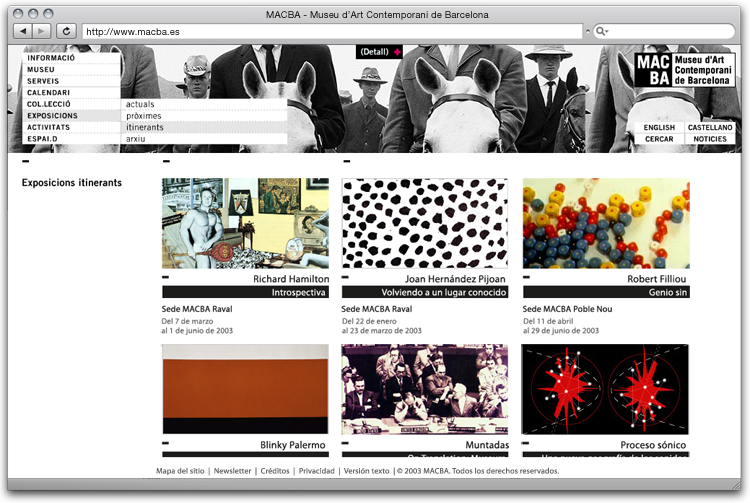Click the browser back arrow button
750x503 pixels.
click(22, 32)
